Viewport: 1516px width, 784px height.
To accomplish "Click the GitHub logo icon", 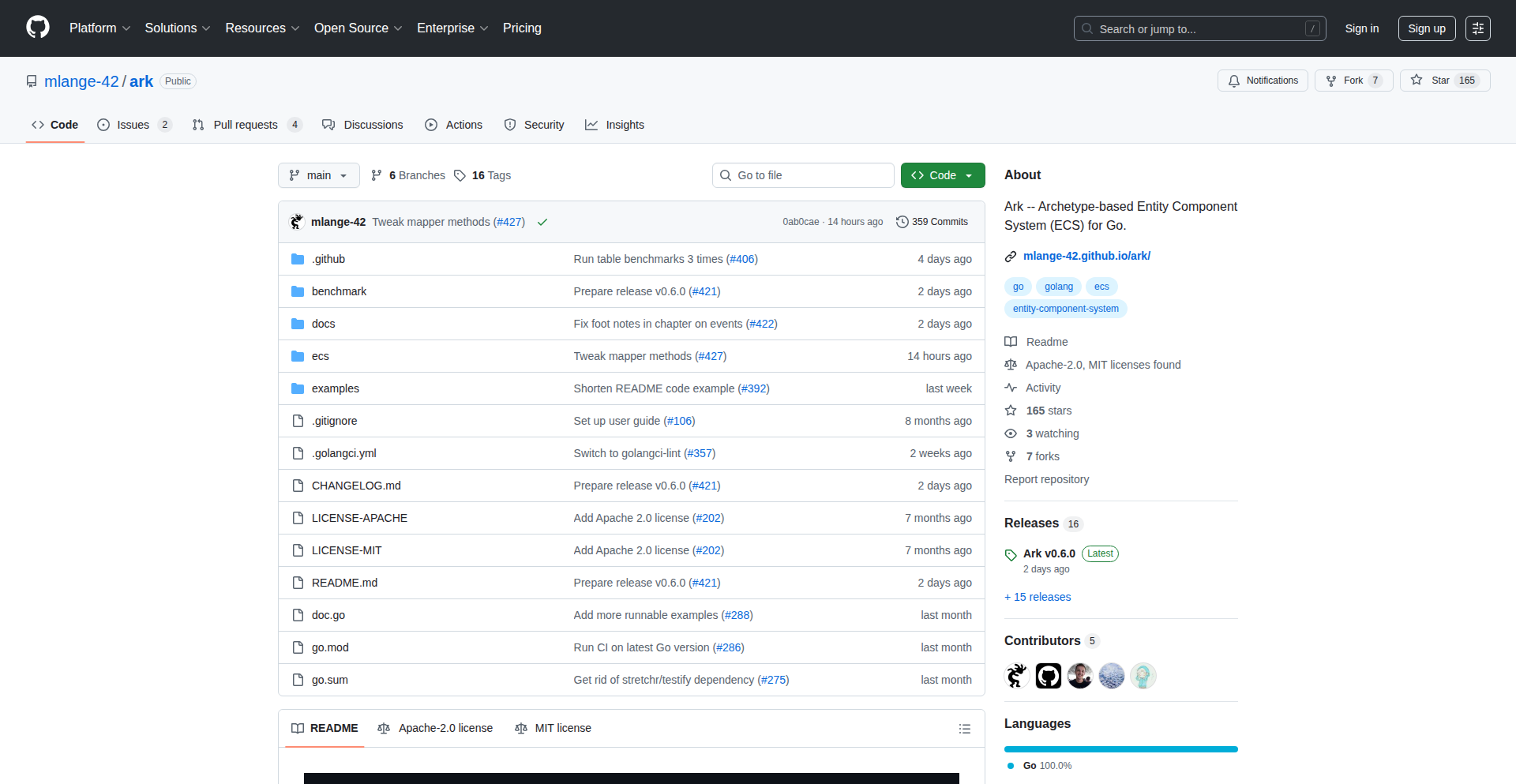I will 38,28.
